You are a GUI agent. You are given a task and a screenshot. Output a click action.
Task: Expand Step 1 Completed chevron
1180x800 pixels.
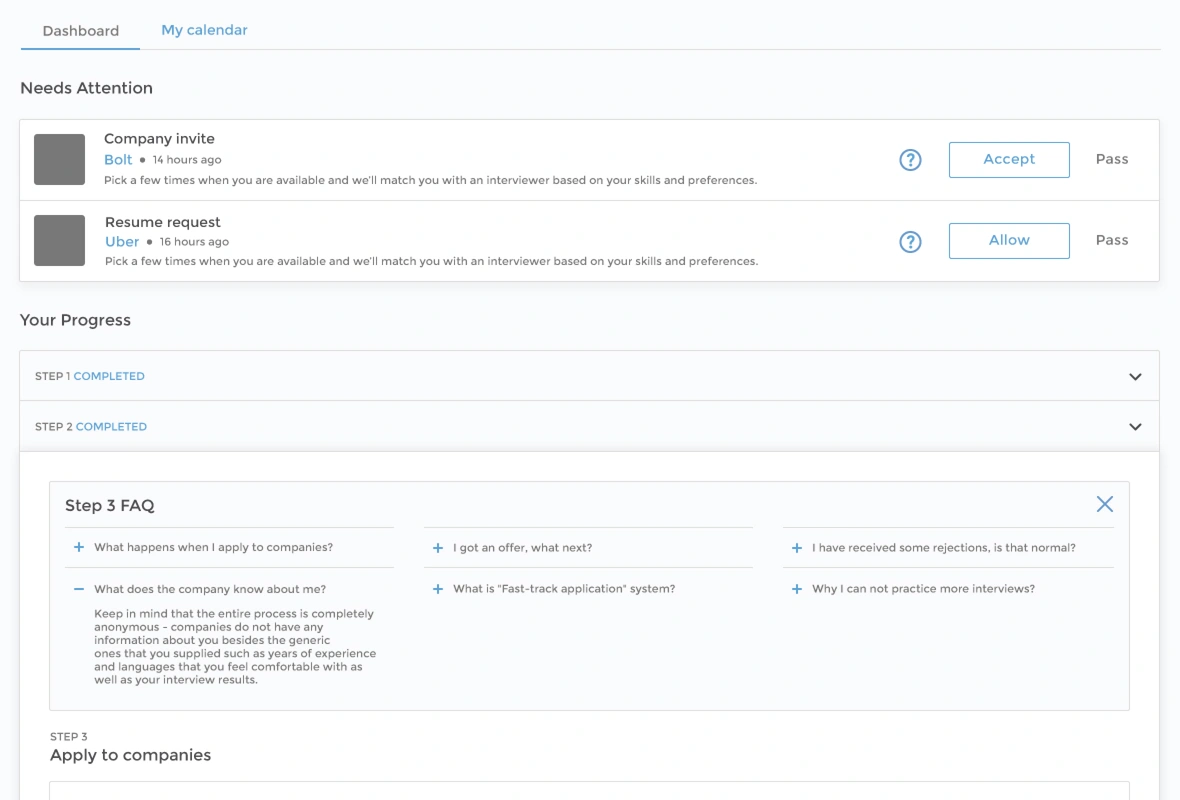coord(1135,376)
